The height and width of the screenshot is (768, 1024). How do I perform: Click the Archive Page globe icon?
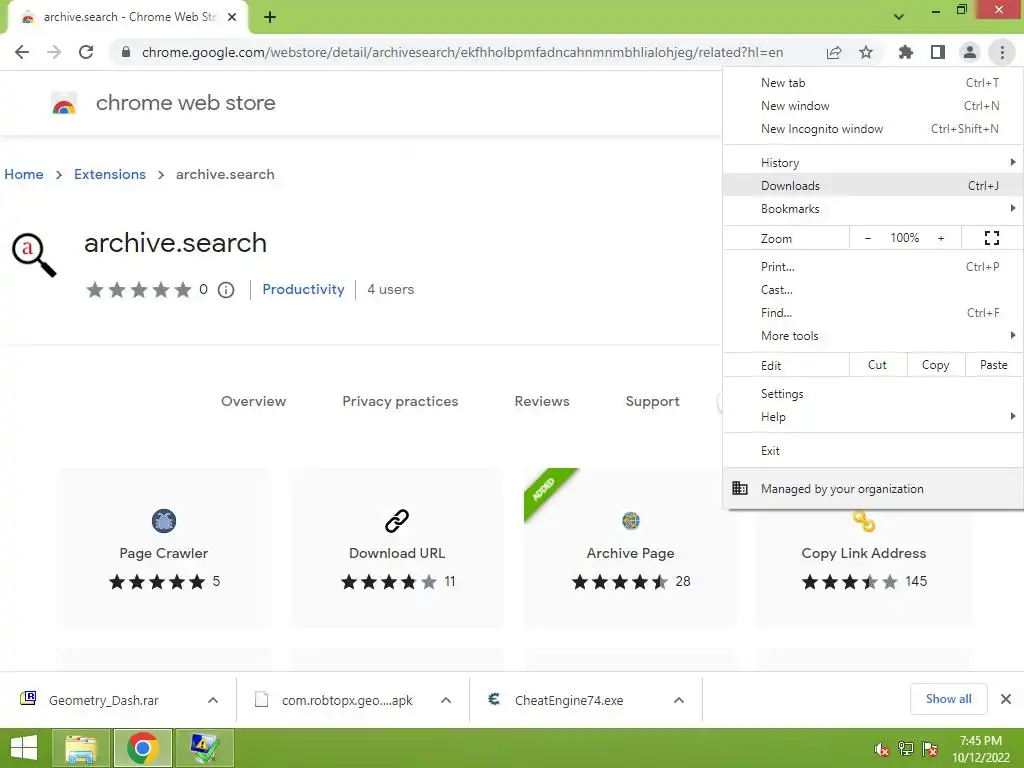(x=631, y=521)
